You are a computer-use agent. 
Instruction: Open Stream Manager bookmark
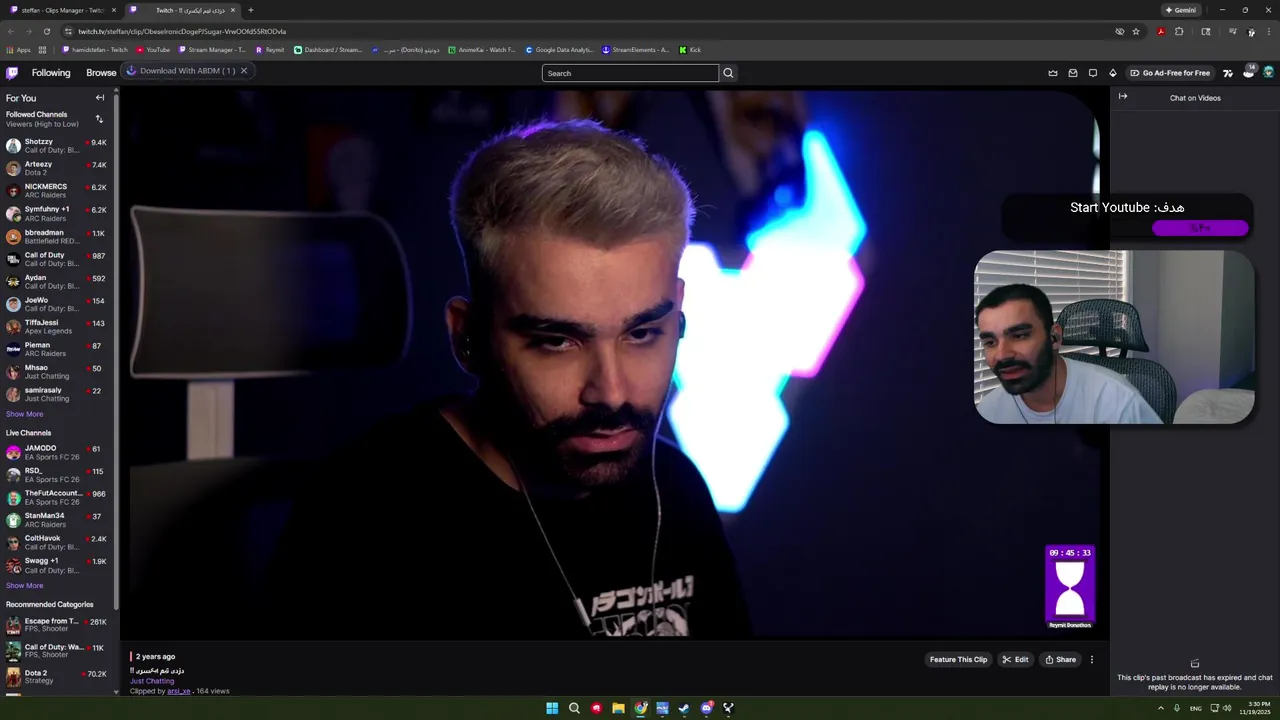pyautogui.click(x=212, y=50)
